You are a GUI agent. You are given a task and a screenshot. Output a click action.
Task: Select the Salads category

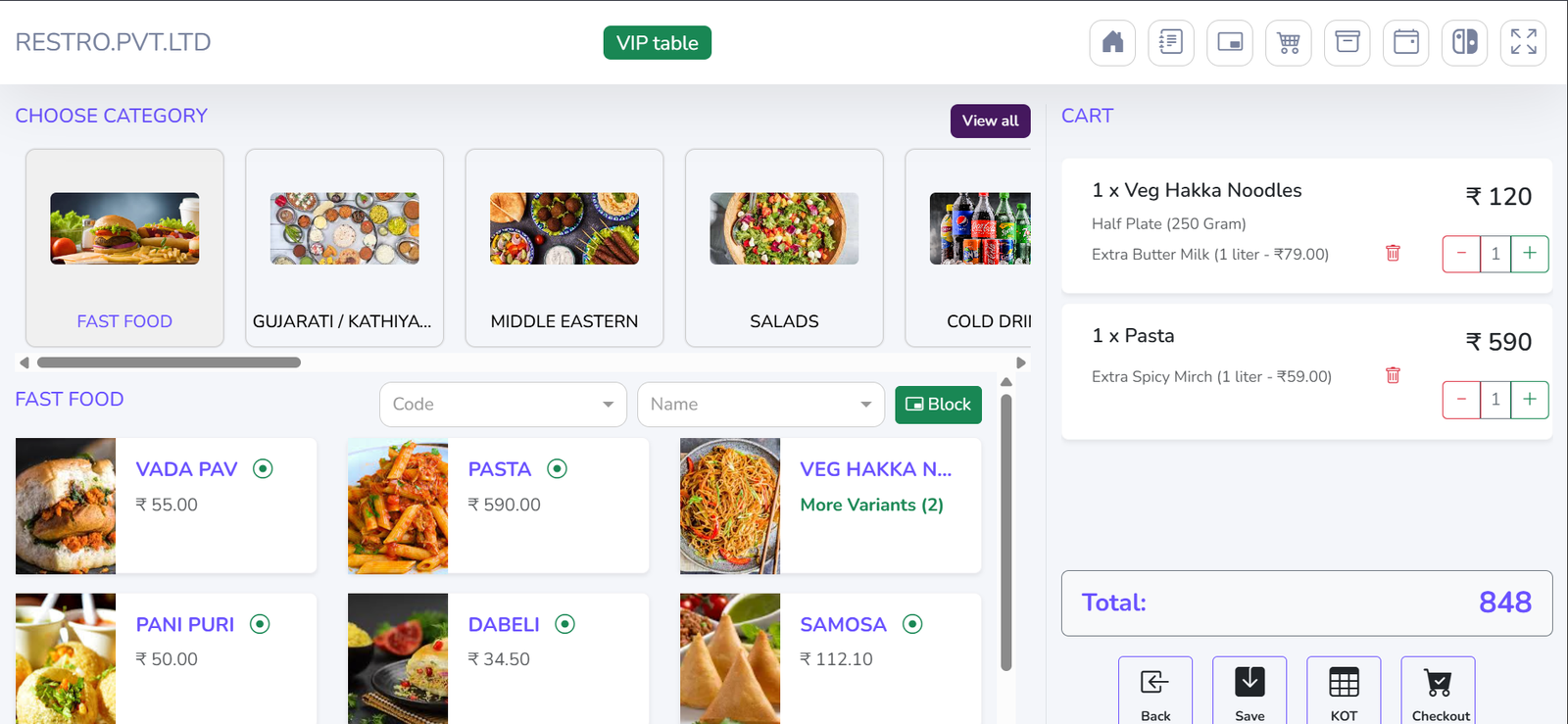coord(784,248)
